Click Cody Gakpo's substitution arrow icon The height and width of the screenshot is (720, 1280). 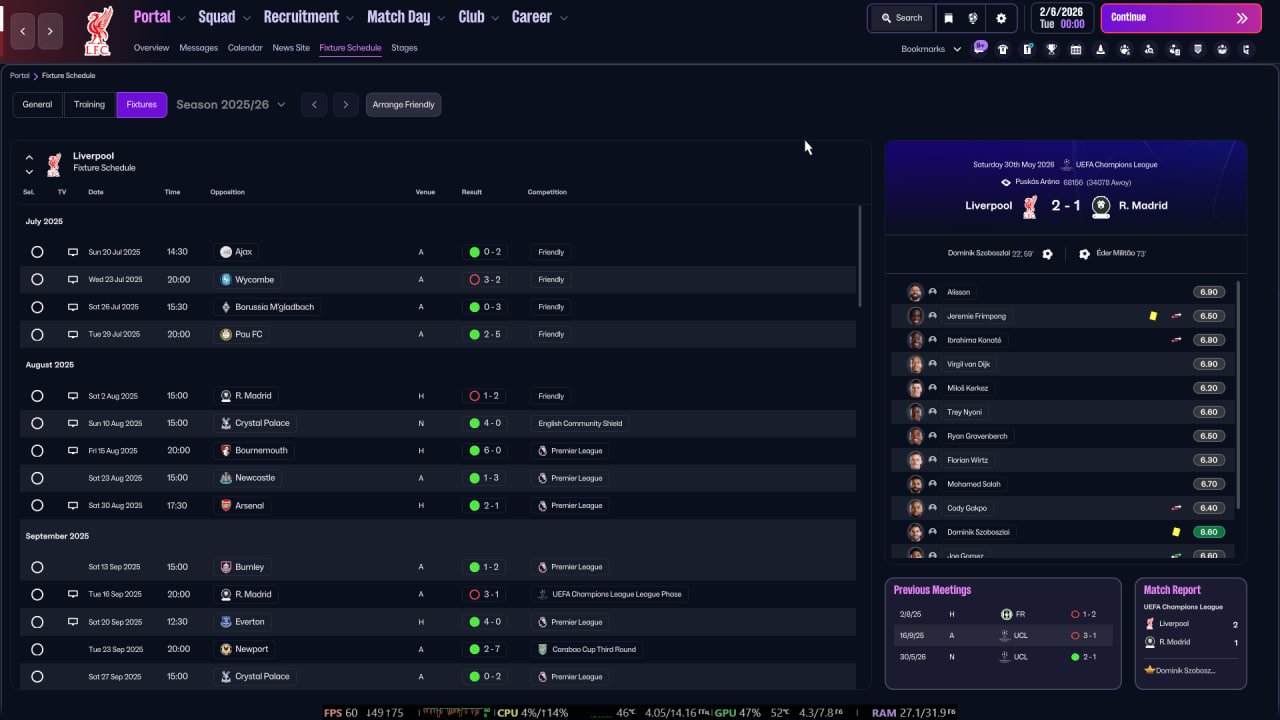pos(1177,508)
